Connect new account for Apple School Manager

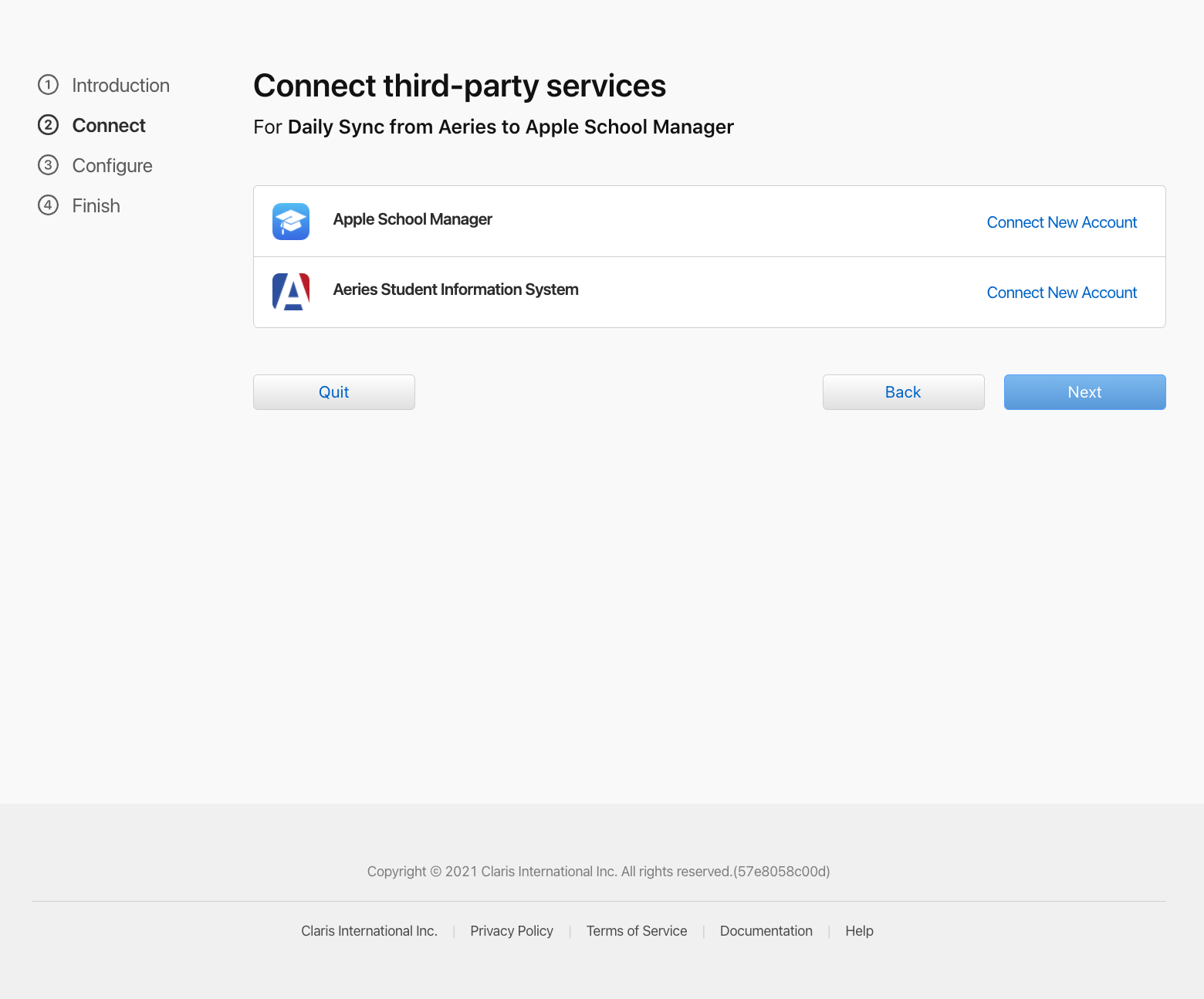tap(1062, 222)
